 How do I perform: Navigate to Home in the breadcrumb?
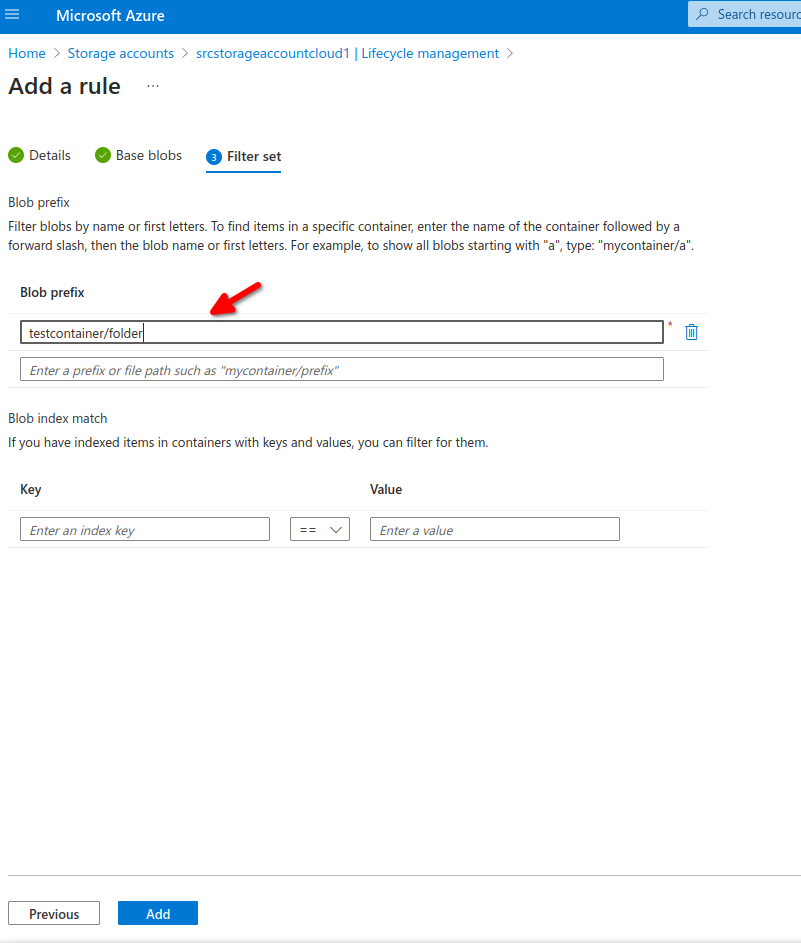coord(27,53)
